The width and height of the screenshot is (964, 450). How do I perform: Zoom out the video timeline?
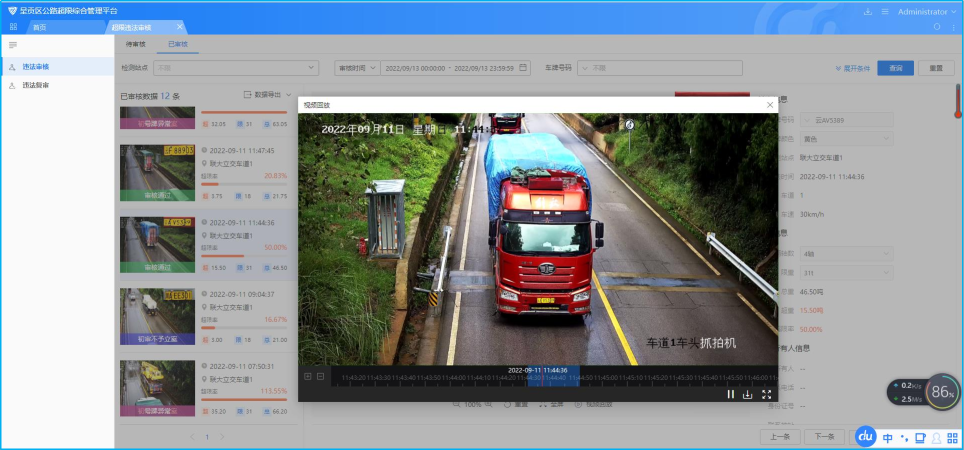tap(320, 376)
